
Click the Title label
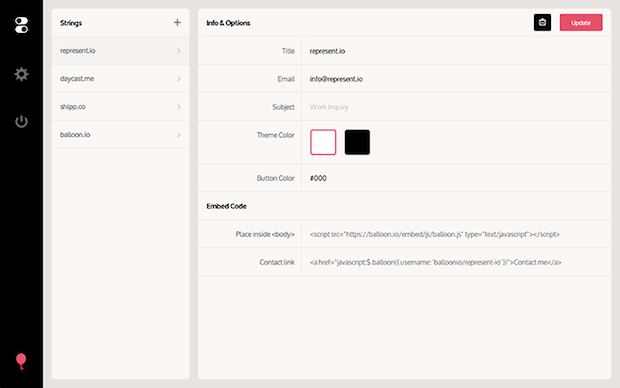[x=288, y=51]
